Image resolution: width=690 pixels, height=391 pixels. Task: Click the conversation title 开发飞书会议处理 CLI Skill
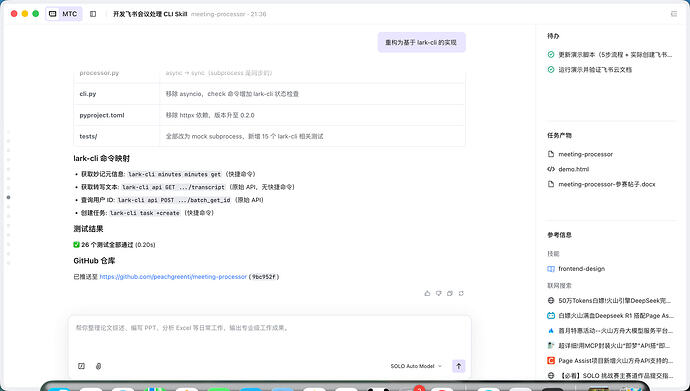[150, 14]
